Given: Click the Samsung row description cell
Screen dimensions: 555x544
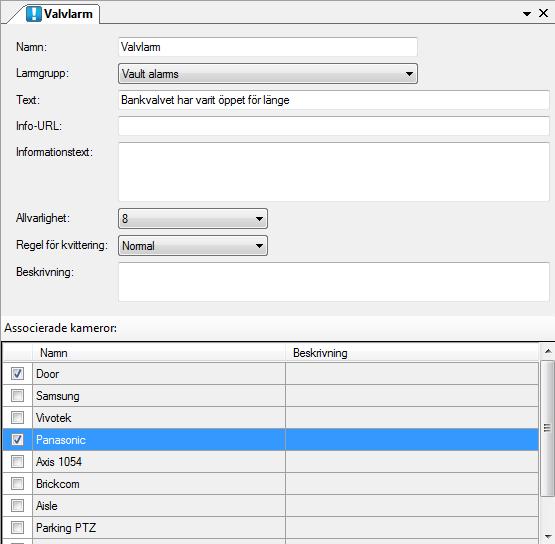Looking at the screenshot, I should [412, 396].
